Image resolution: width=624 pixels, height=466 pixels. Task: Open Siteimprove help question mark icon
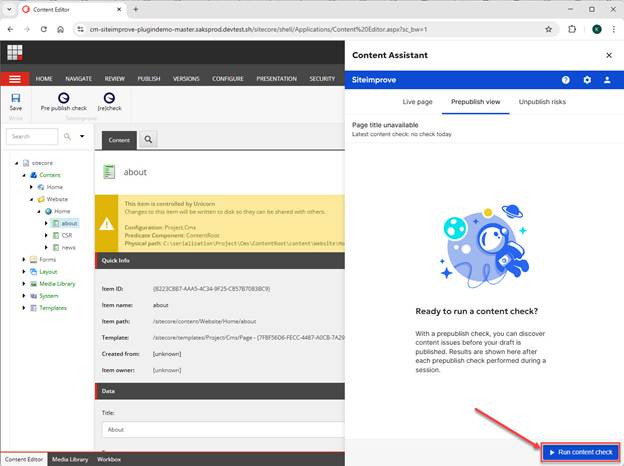(x=566, y=80)
